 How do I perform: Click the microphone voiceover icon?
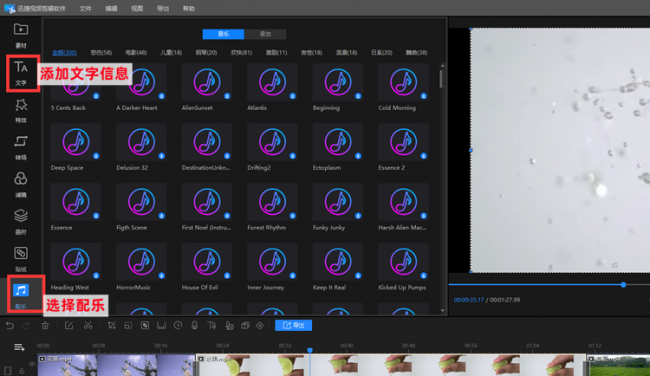pyautogui.click(x=194, y=326)
